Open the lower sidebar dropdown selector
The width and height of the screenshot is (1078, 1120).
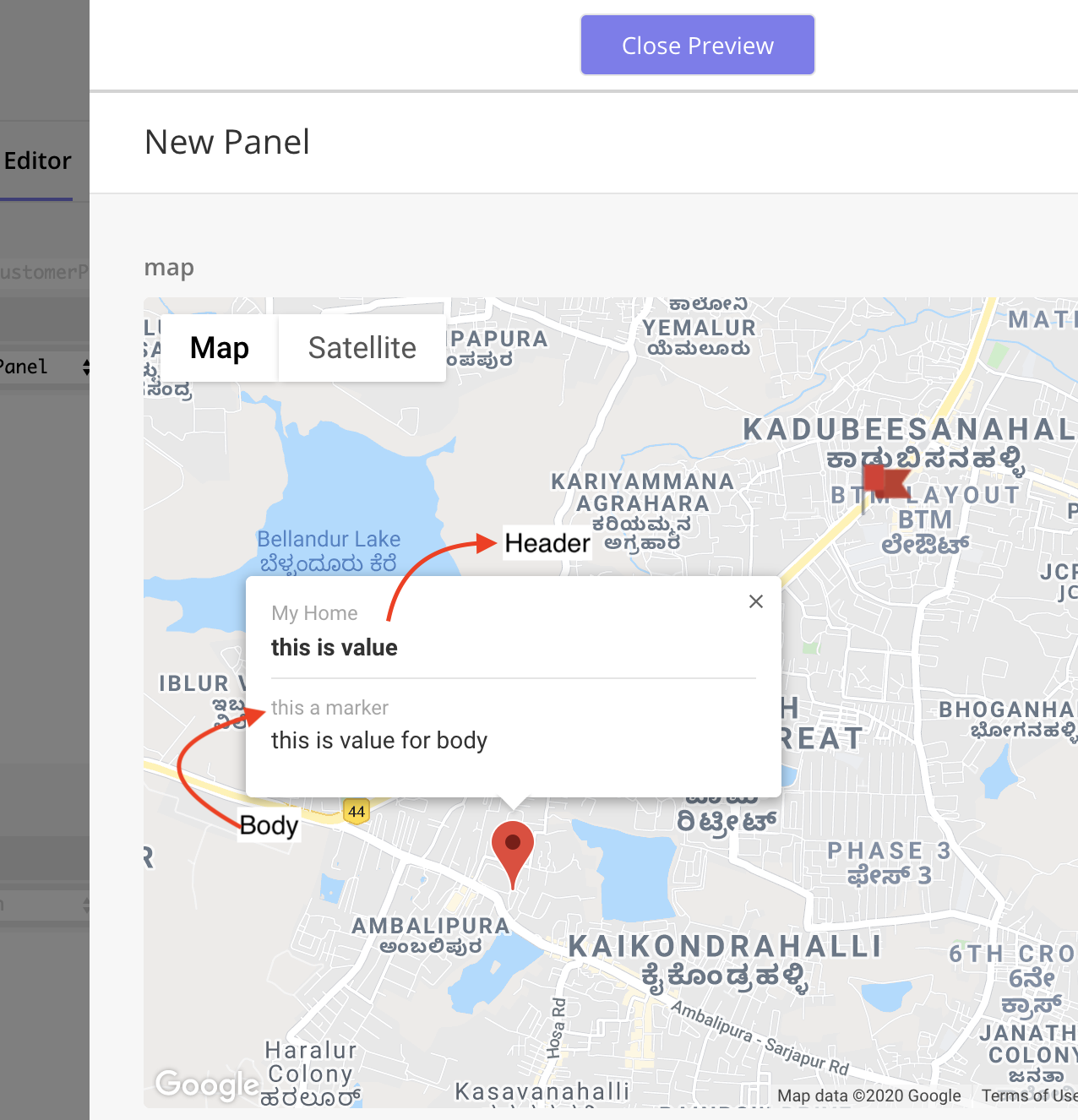pyautogui.click(x=45, y=905)
